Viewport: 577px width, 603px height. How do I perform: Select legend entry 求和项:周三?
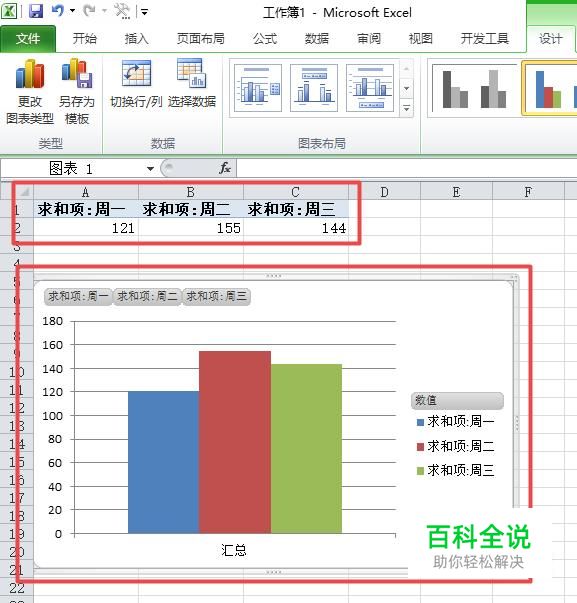coord(456,471)
